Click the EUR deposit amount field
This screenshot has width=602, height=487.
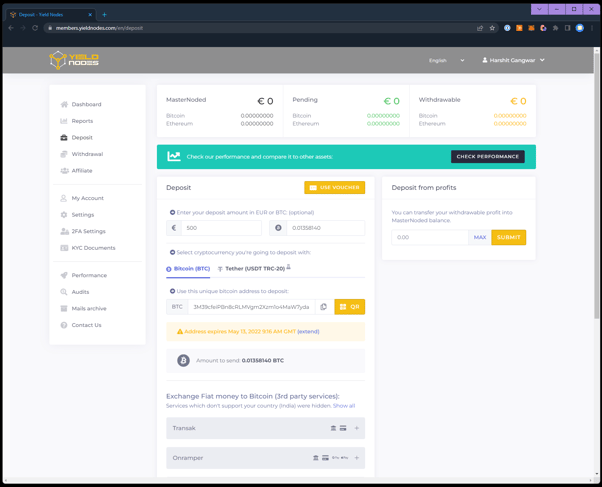pos(221,228)
